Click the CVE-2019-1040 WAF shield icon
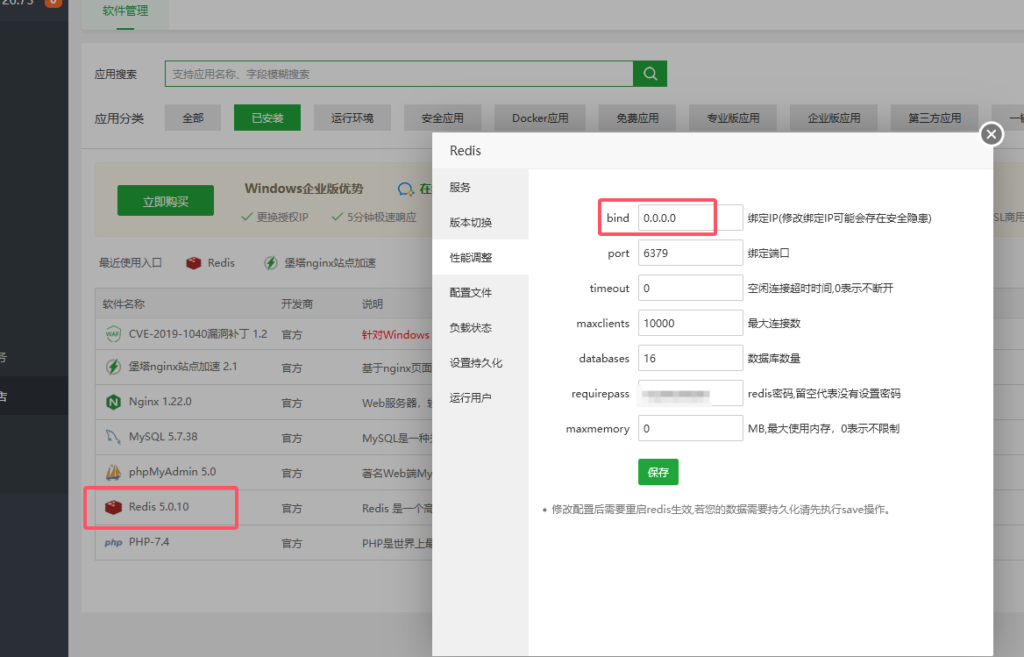 (113, 334)
